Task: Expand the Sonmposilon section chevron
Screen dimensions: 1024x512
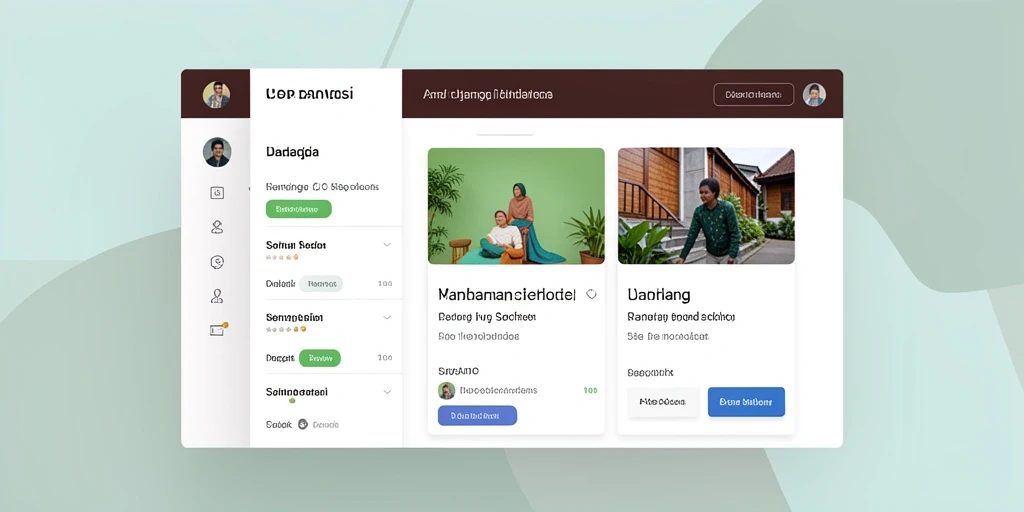Action: (x=387, y=317)
